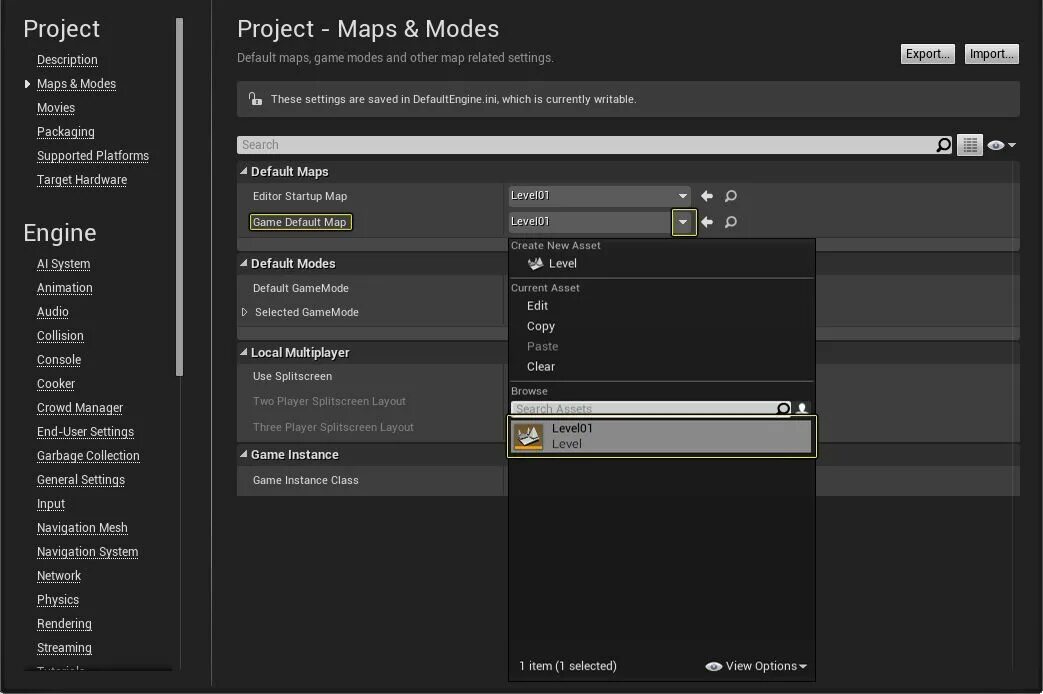Click the Level icon under Create New Asset
The width and height of the screenshot is (1043, 694).
pos(535,263)
